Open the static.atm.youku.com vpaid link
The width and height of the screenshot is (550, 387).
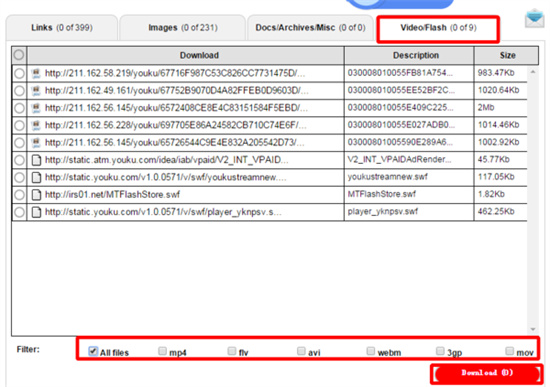point(167,160)
